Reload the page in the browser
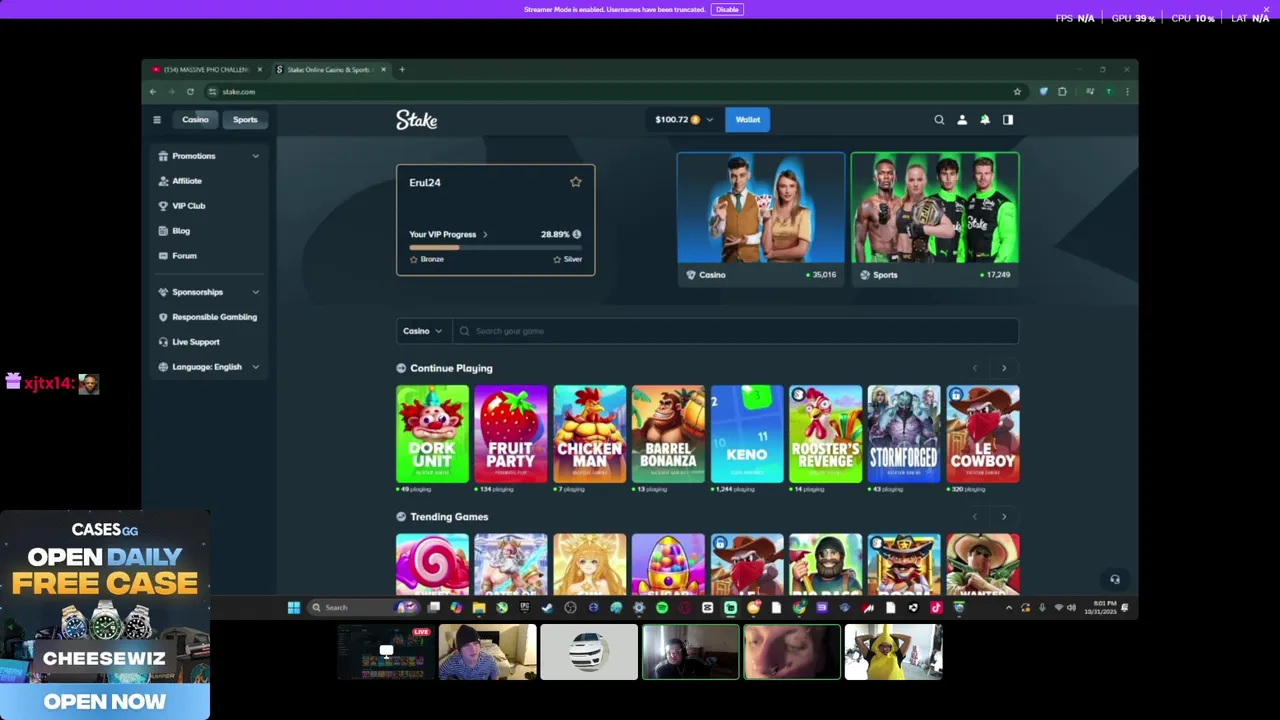The image size is (1280, 720). click(190, 92)
